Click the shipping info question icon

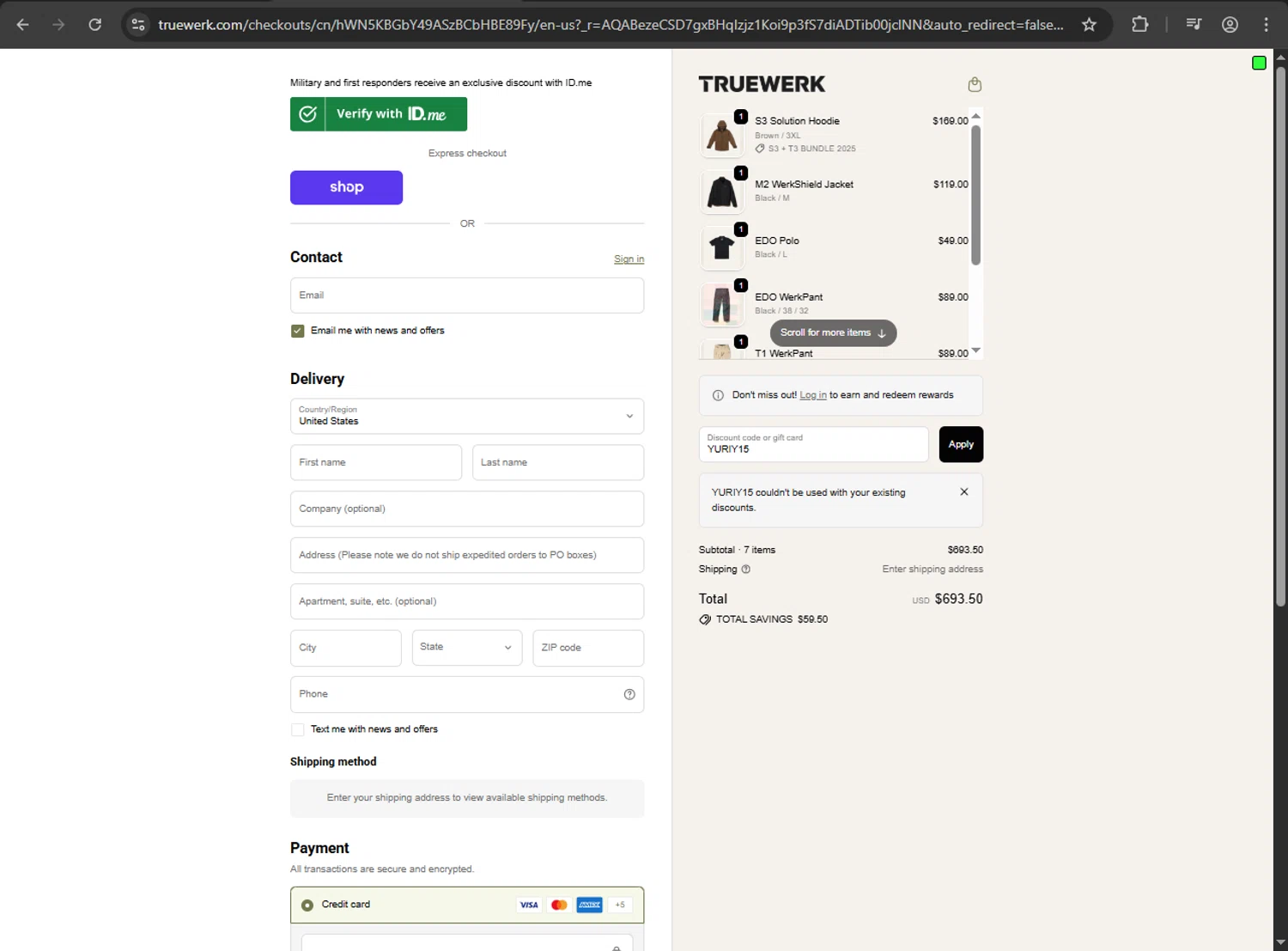pos(746,570)
